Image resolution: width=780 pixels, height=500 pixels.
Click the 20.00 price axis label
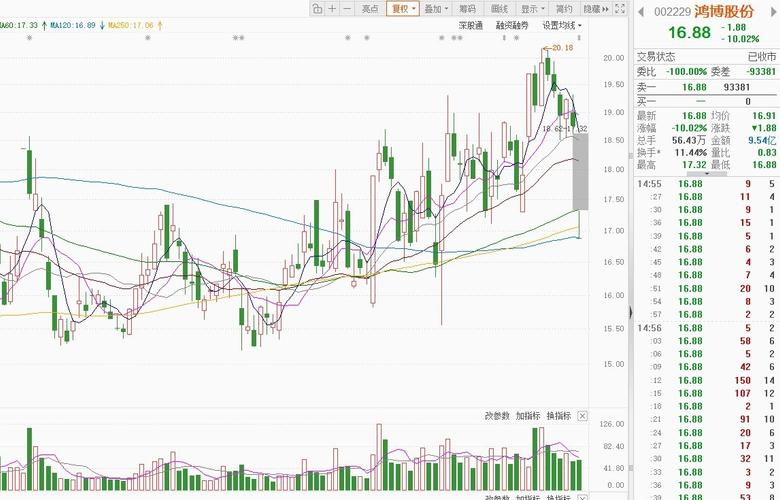pyautogui.click(x=613, y=58)
